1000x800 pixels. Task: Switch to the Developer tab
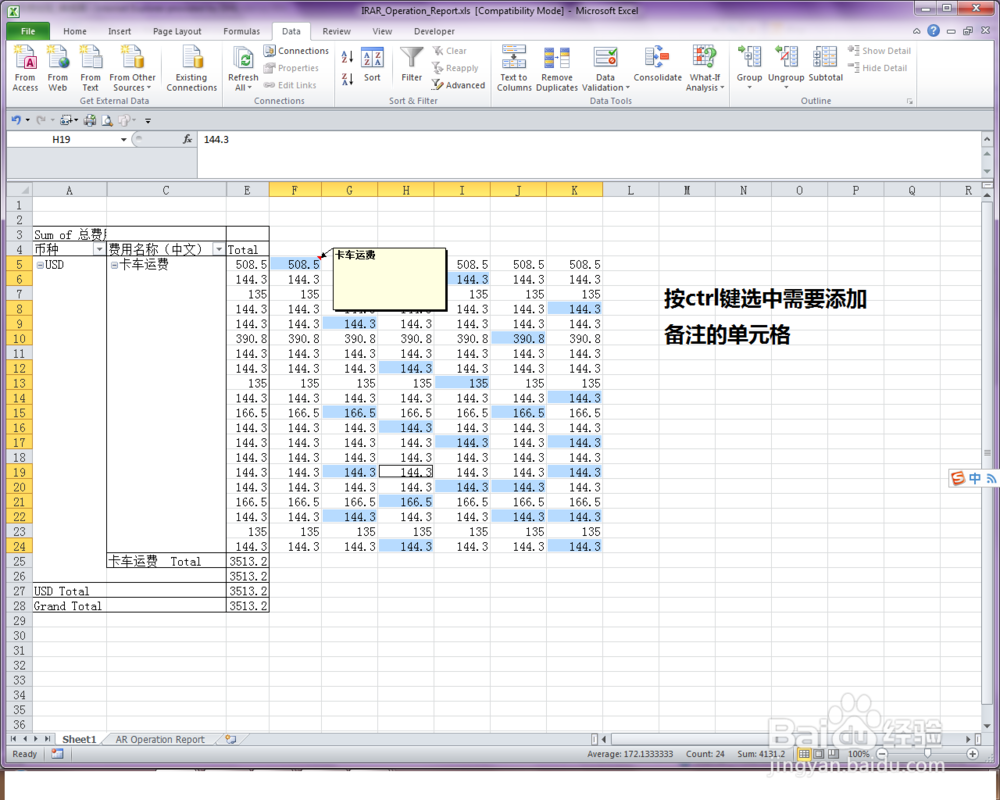[434, 31]
